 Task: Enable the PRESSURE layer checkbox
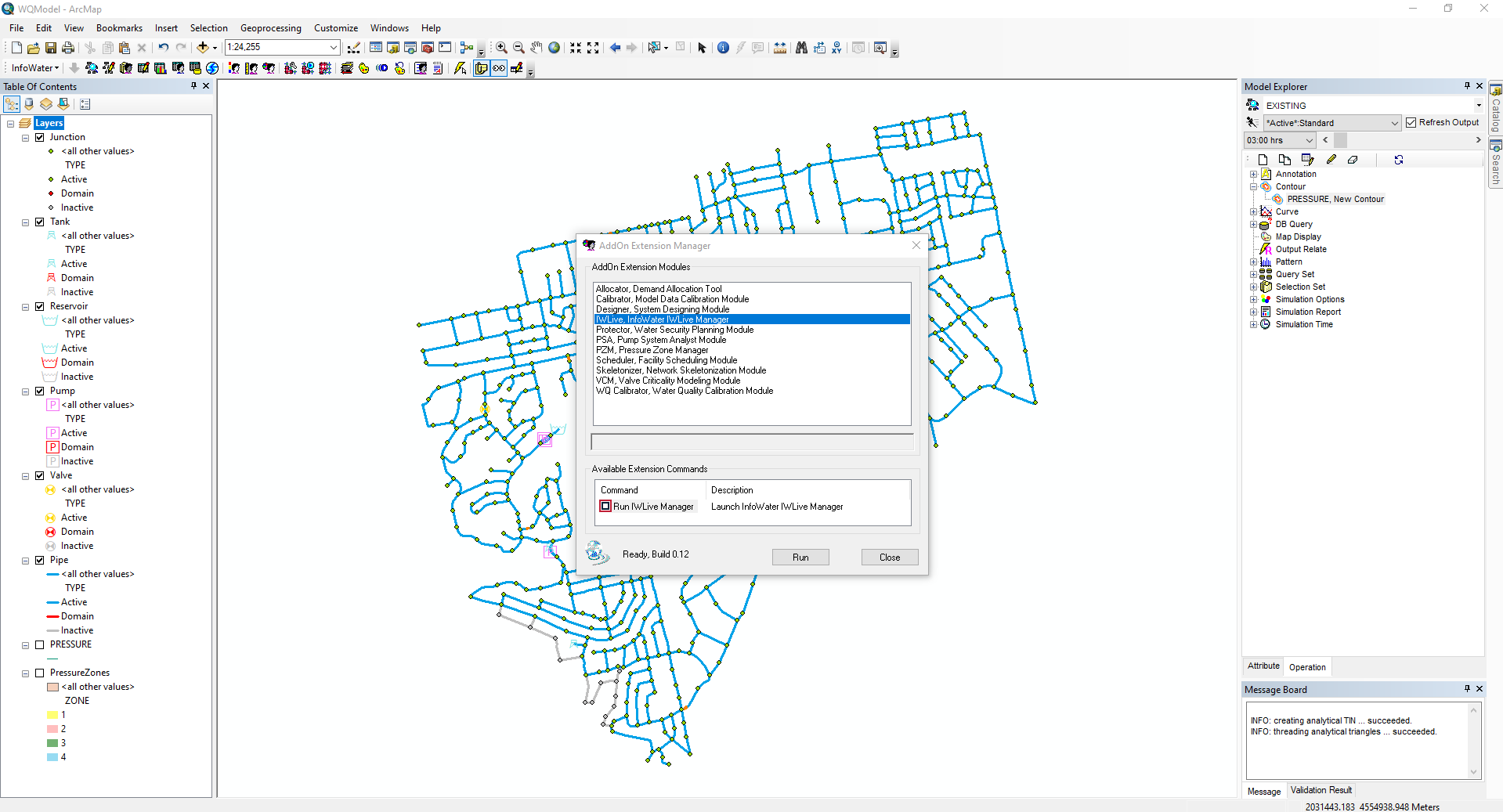click(41, 644)
